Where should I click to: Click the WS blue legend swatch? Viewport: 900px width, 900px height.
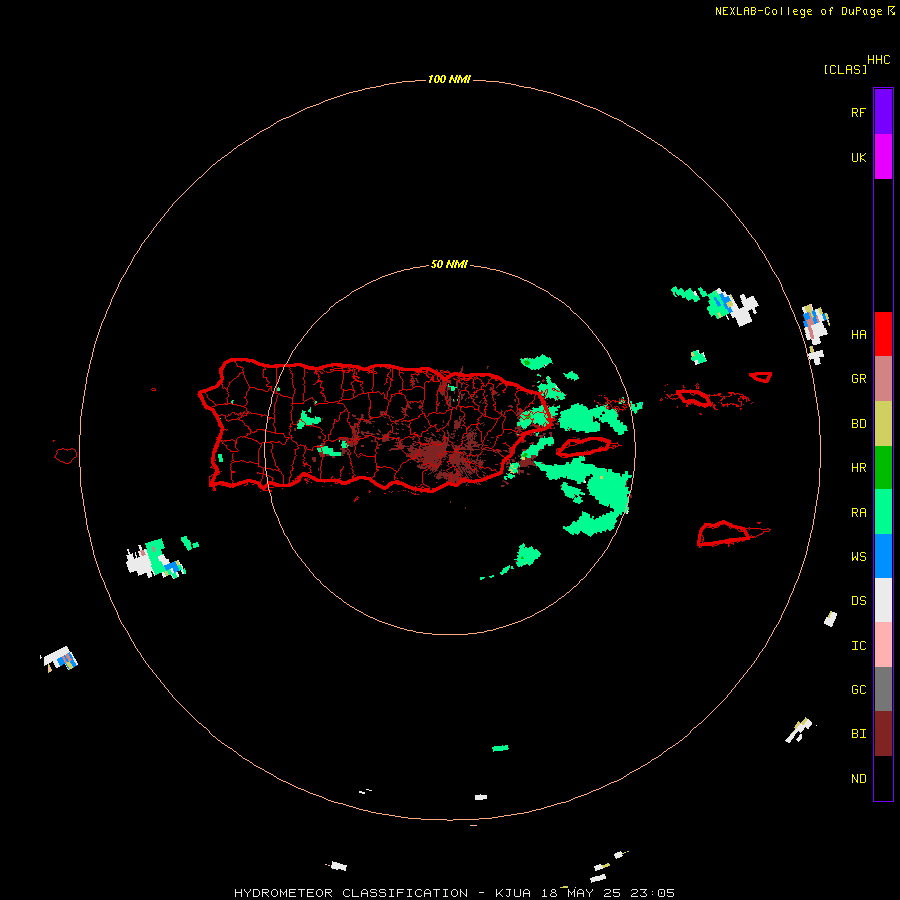(x=883, y=556)
